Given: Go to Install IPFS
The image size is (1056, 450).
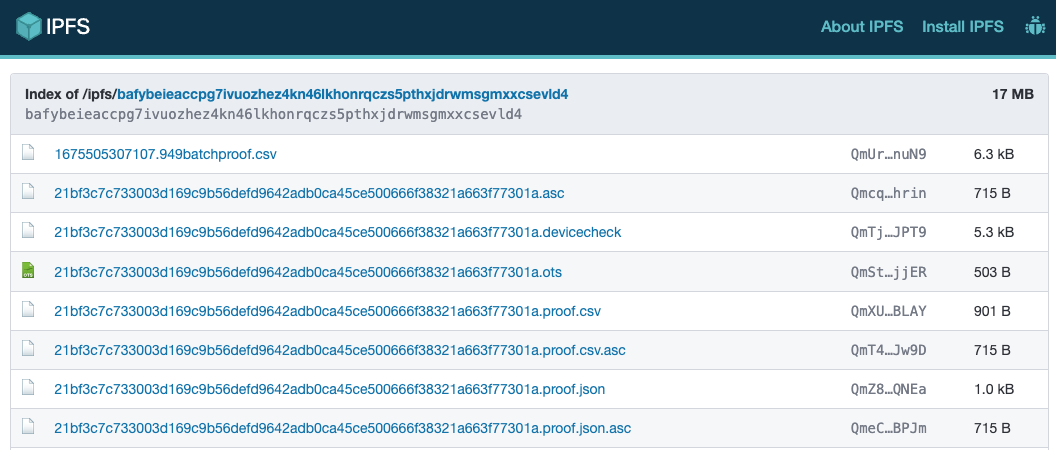Looking at the screenshot, I should (x=962, y=27).
